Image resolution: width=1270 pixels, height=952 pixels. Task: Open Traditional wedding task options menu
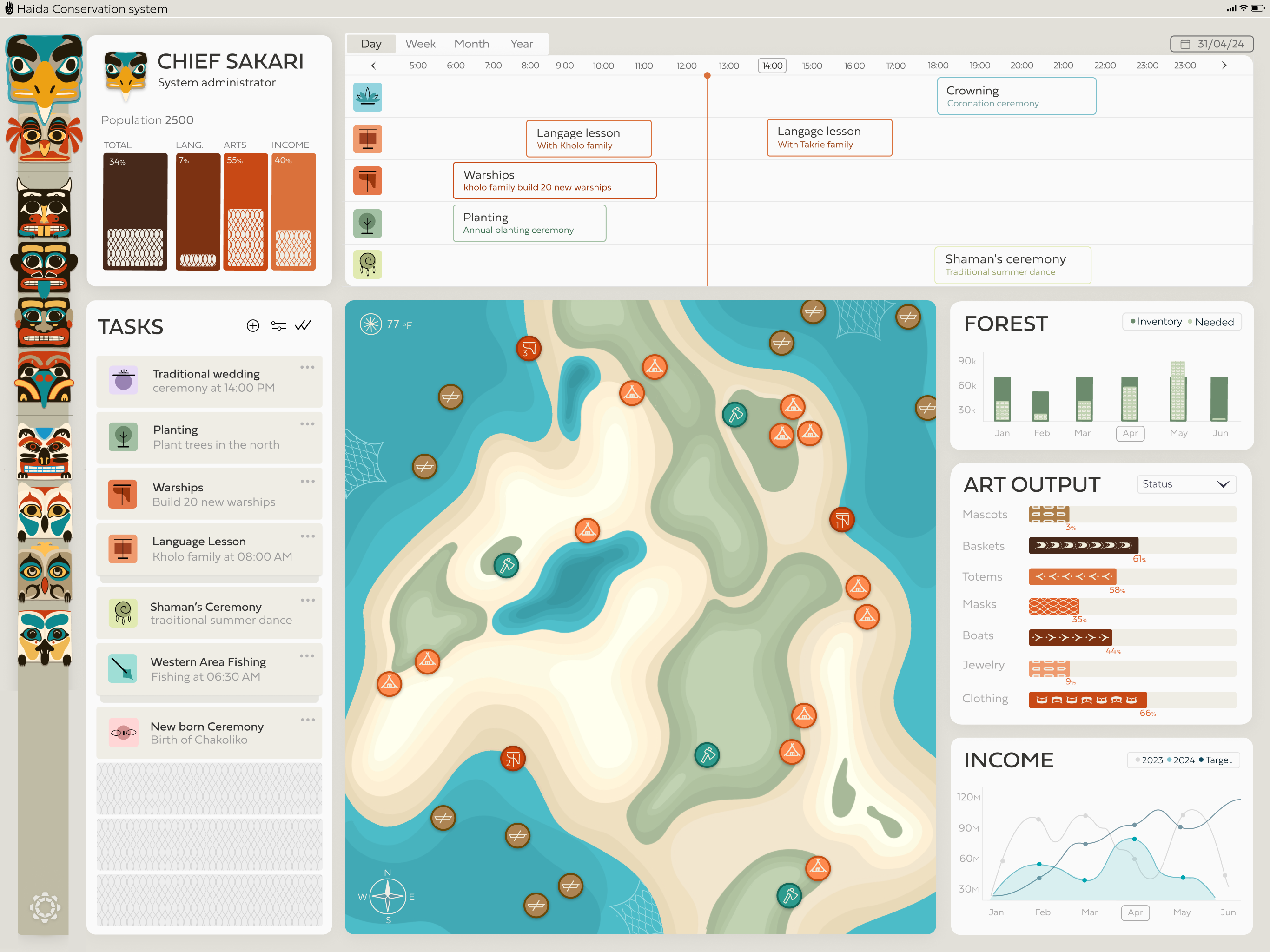pos(307,368)
